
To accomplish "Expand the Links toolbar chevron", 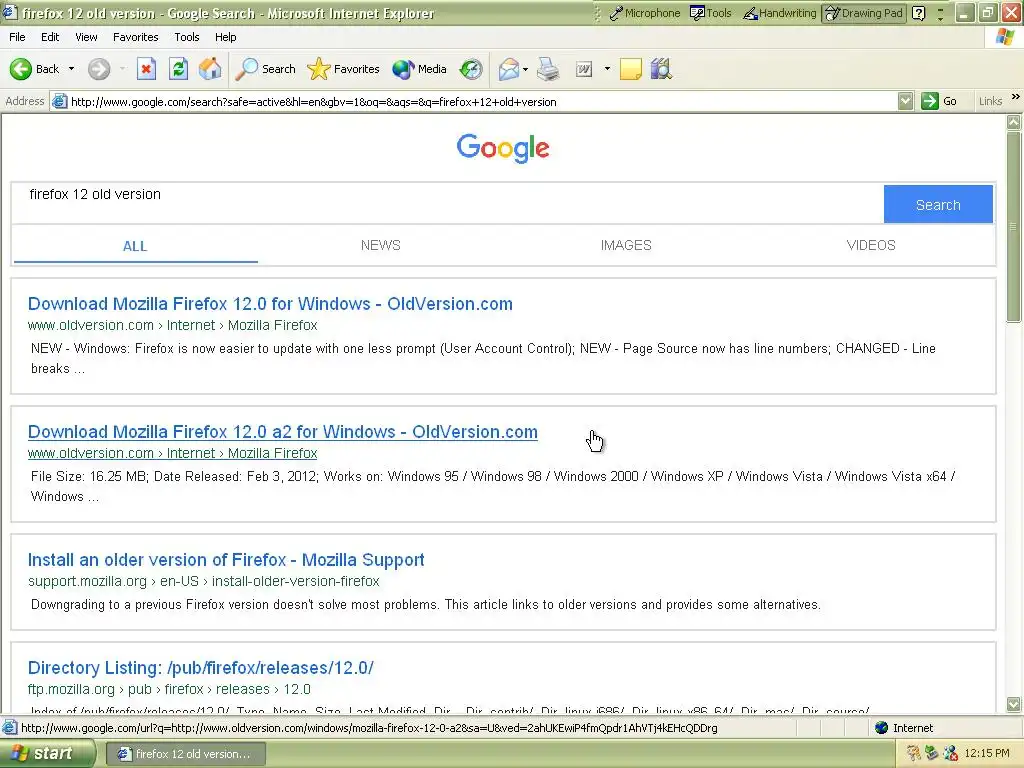I will coord(1016,97).
